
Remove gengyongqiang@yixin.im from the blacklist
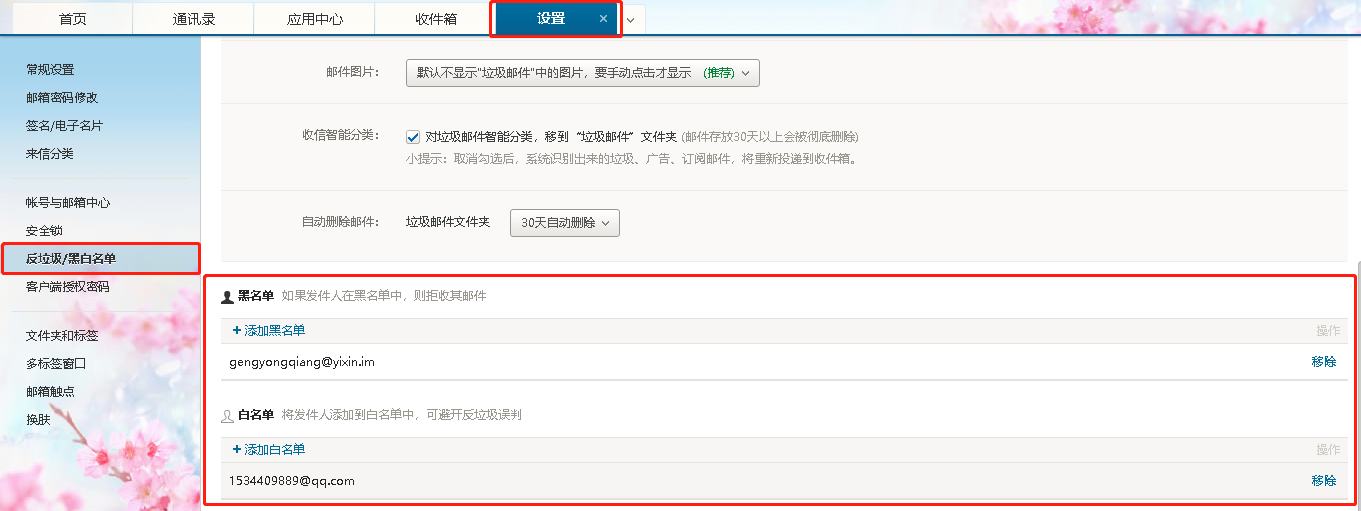pyautogui.click(x=1323, y=362)
